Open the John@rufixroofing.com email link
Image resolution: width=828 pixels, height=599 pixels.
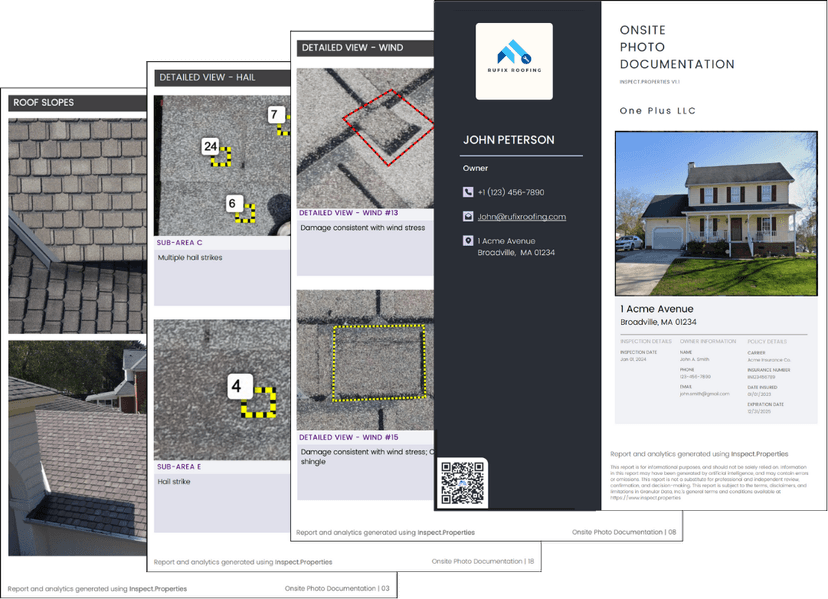tap(520, 216)
